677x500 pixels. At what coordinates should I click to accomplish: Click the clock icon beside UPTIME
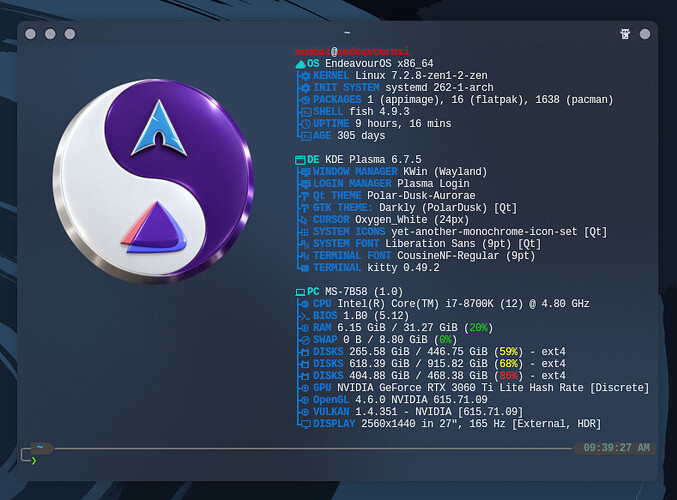pyautogui.click(x=305, y=124)
